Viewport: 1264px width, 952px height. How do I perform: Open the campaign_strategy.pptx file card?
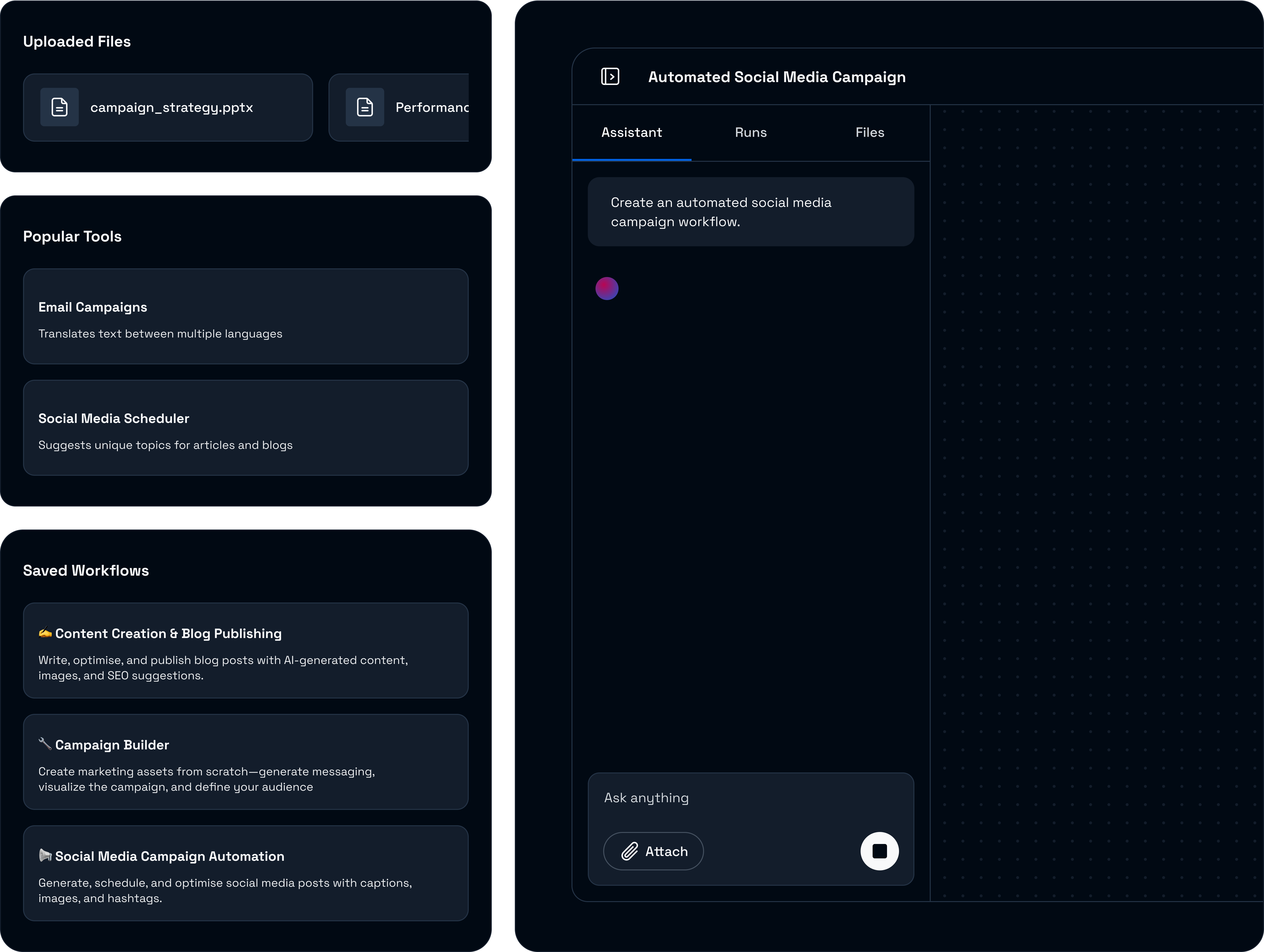pyautogui.click(x=168, y=107)
